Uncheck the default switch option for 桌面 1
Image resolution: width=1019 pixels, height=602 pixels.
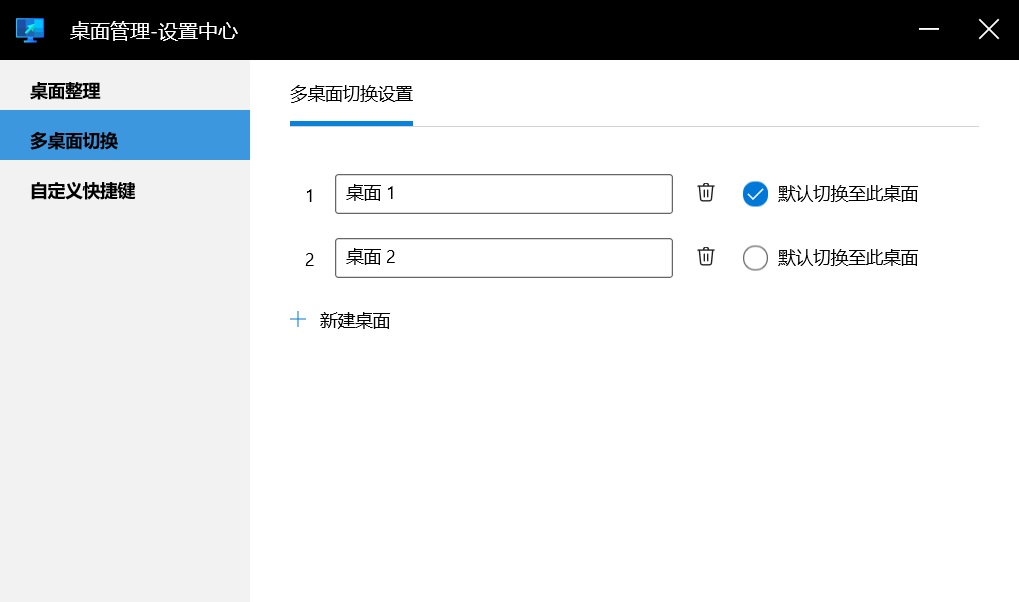click(755, 194)
